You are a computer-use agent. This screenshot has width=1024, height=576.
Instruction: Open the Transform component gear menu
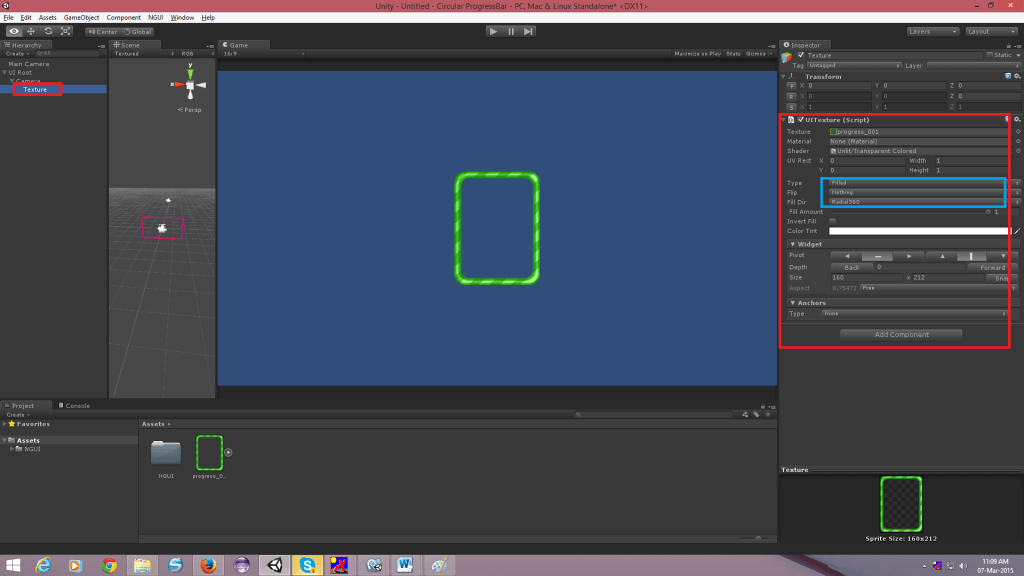point(1017,76)
